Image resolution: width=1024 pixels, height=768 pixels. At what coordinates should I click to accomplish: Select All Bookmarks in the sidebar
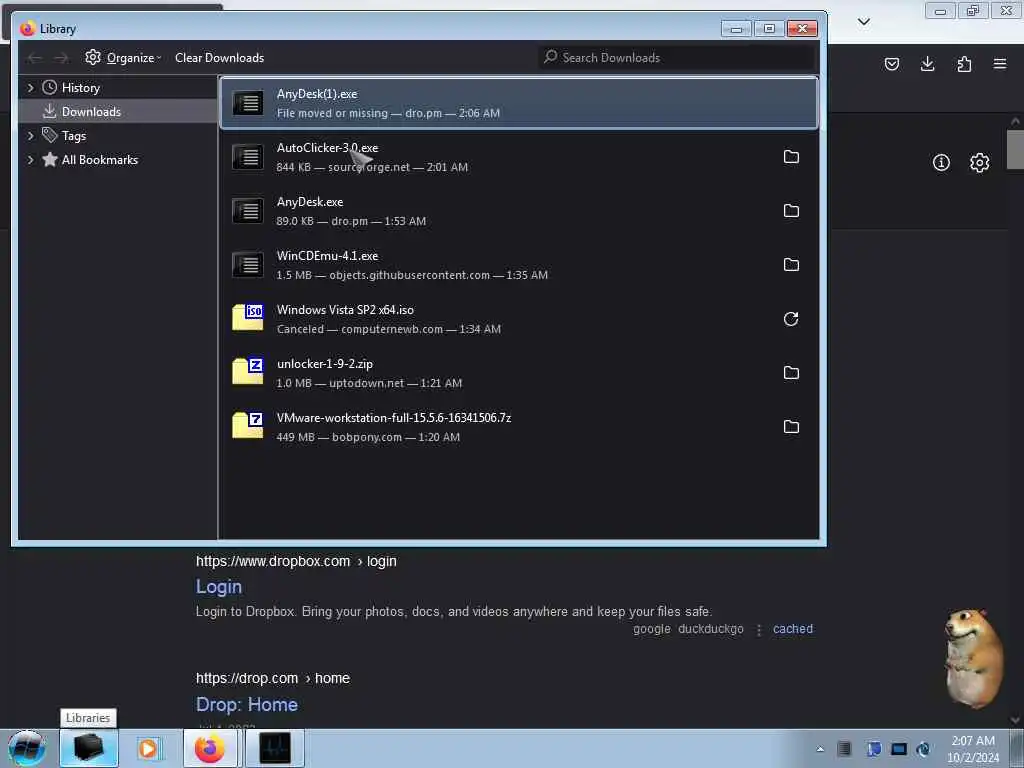(99, 160)
